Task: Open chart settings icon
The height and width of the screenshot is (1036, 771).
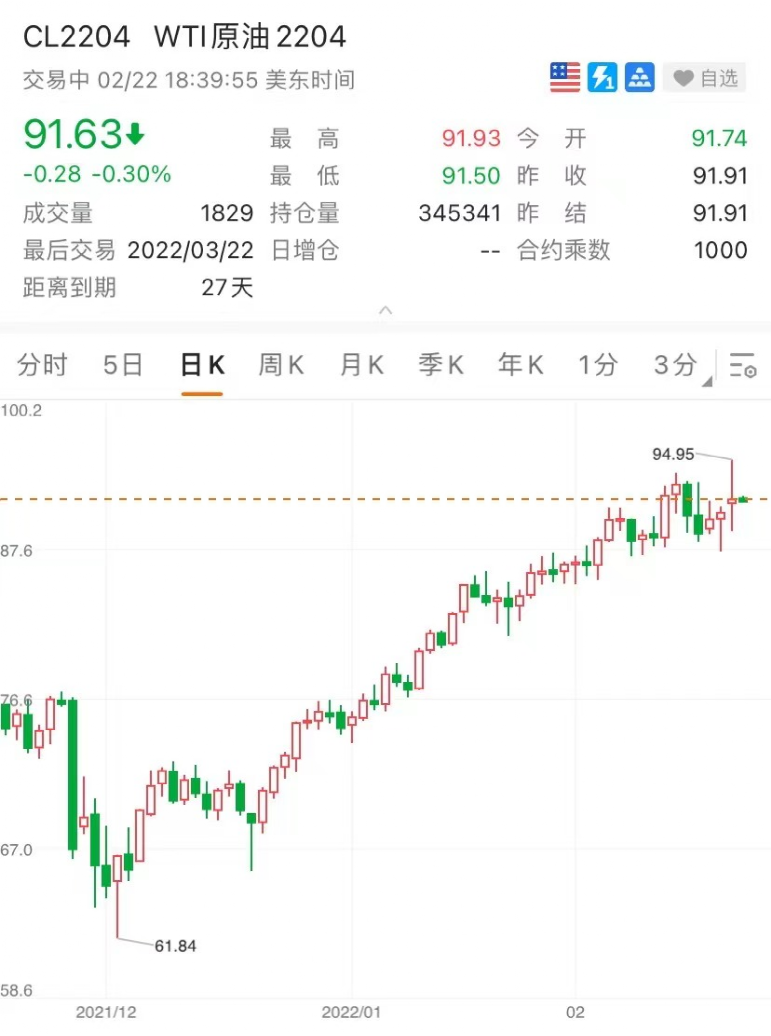Action: 743,365
